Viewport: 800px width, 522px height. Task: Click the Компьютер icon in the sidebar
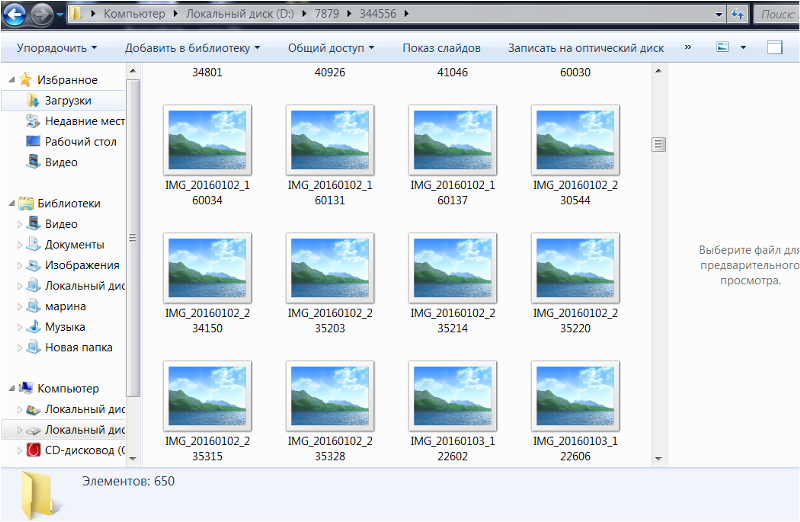(x=26, y=388)
